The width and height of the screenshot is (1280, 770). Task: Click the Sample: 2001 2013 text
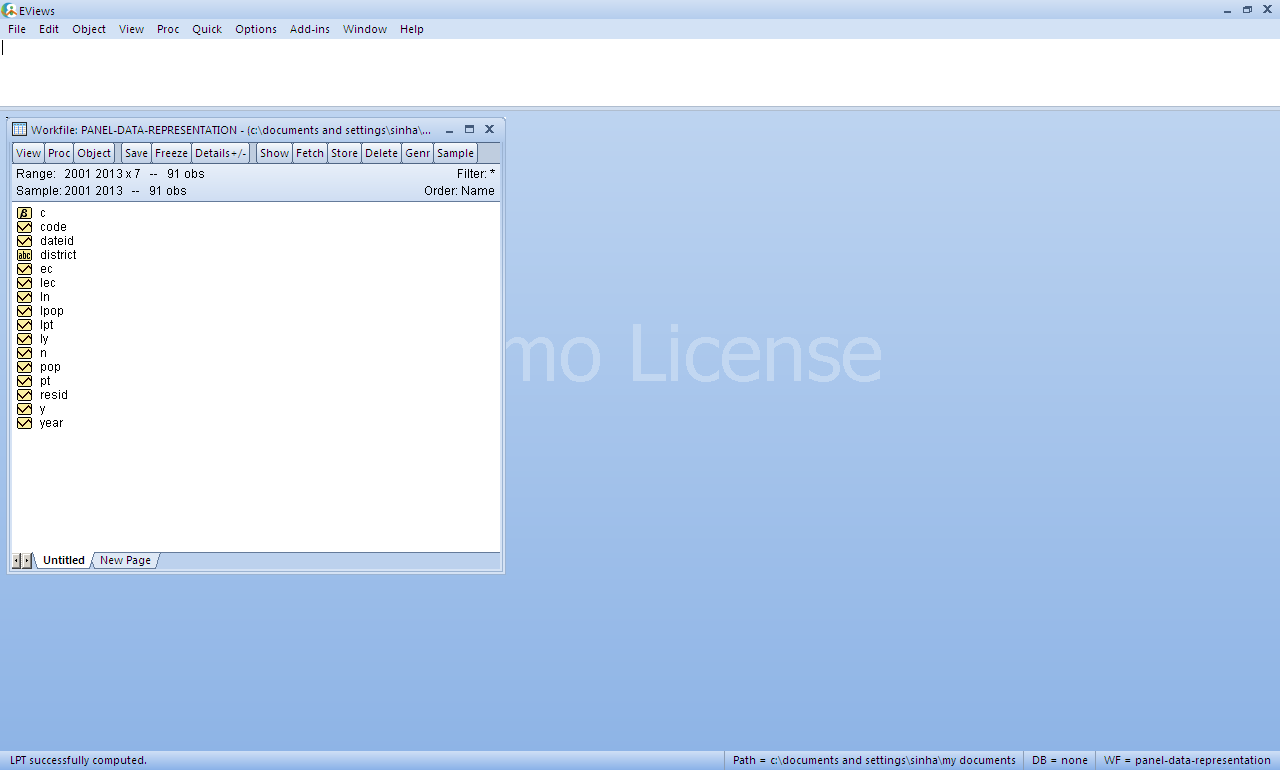tap(69, 191)
